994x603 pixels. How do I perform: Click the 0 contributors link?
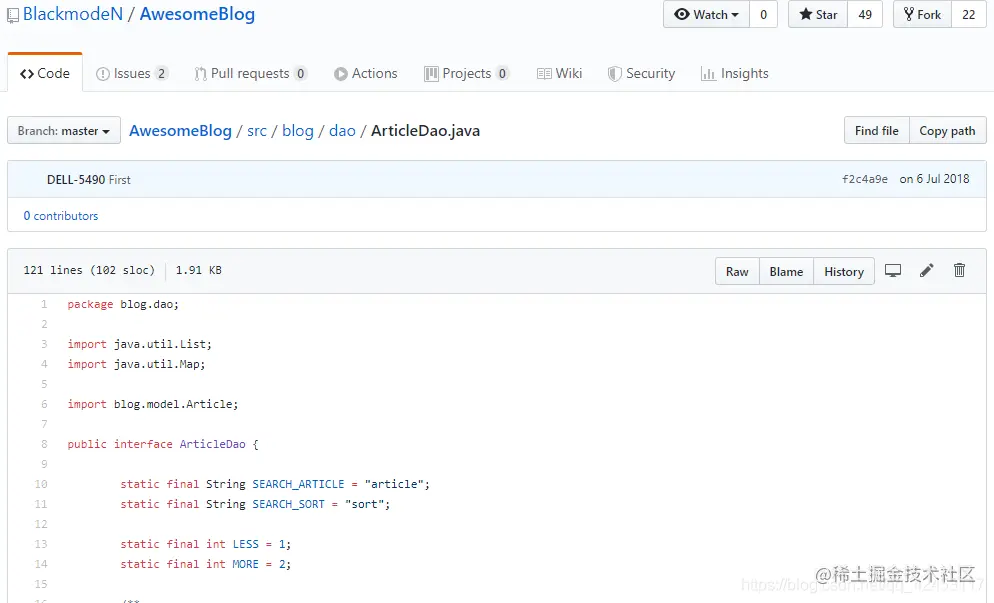(61, 216)
